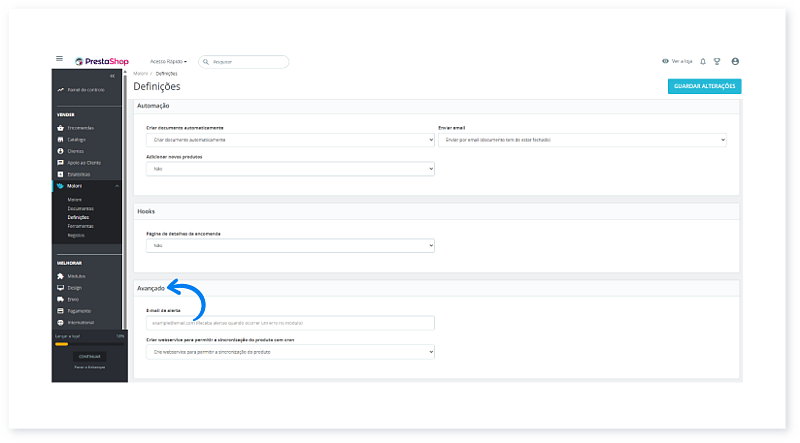This screenshot has height=443, width=800.
Task: Open Adicionar novos produtos dropdown
Action: (290, 169)
